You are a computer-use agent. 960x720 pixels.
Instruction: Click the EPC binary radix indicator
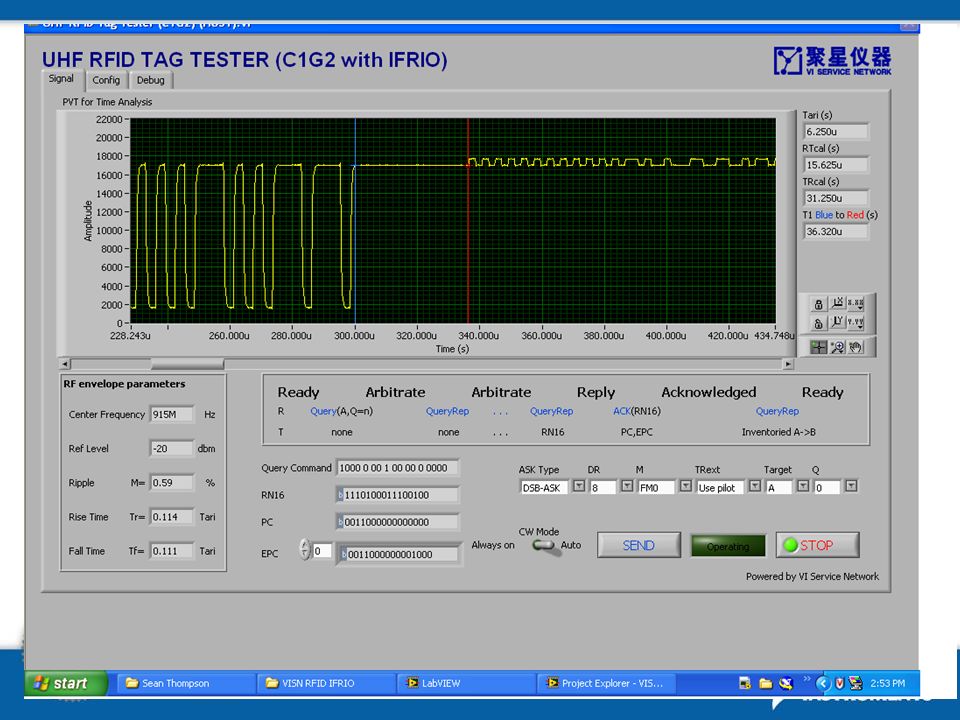[344, 554]
